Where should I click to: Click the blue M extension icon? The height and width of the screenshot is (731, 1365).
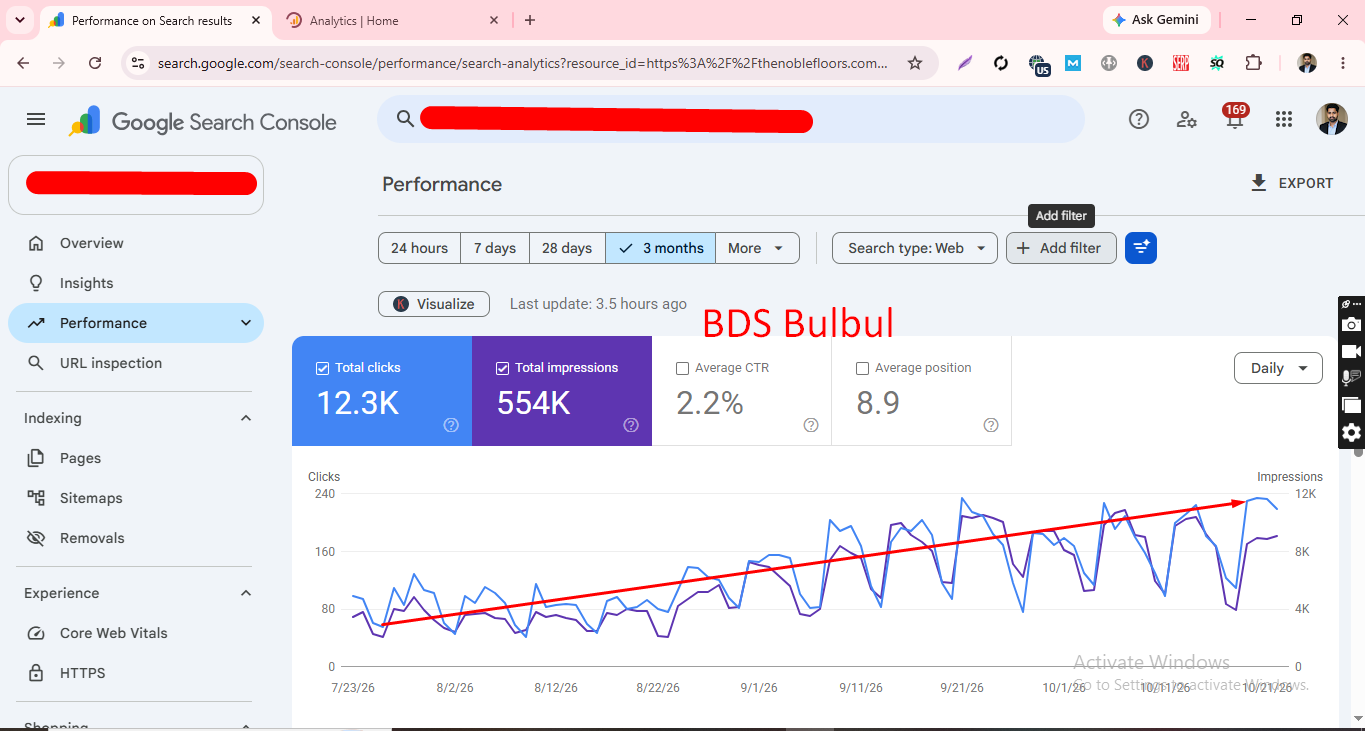point(1073,63)
